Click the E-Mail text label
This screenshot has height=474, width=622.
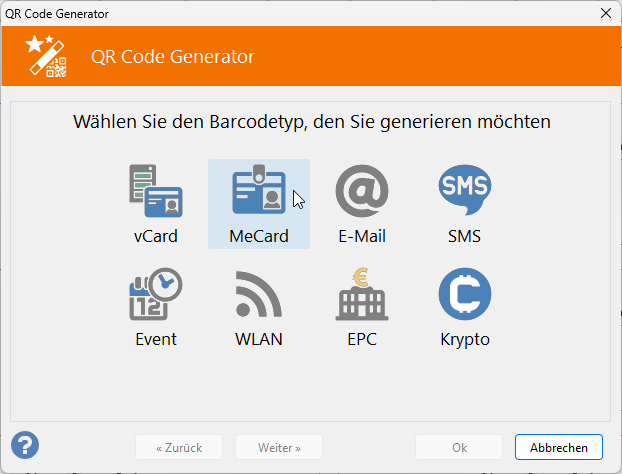tap(362, 236)
